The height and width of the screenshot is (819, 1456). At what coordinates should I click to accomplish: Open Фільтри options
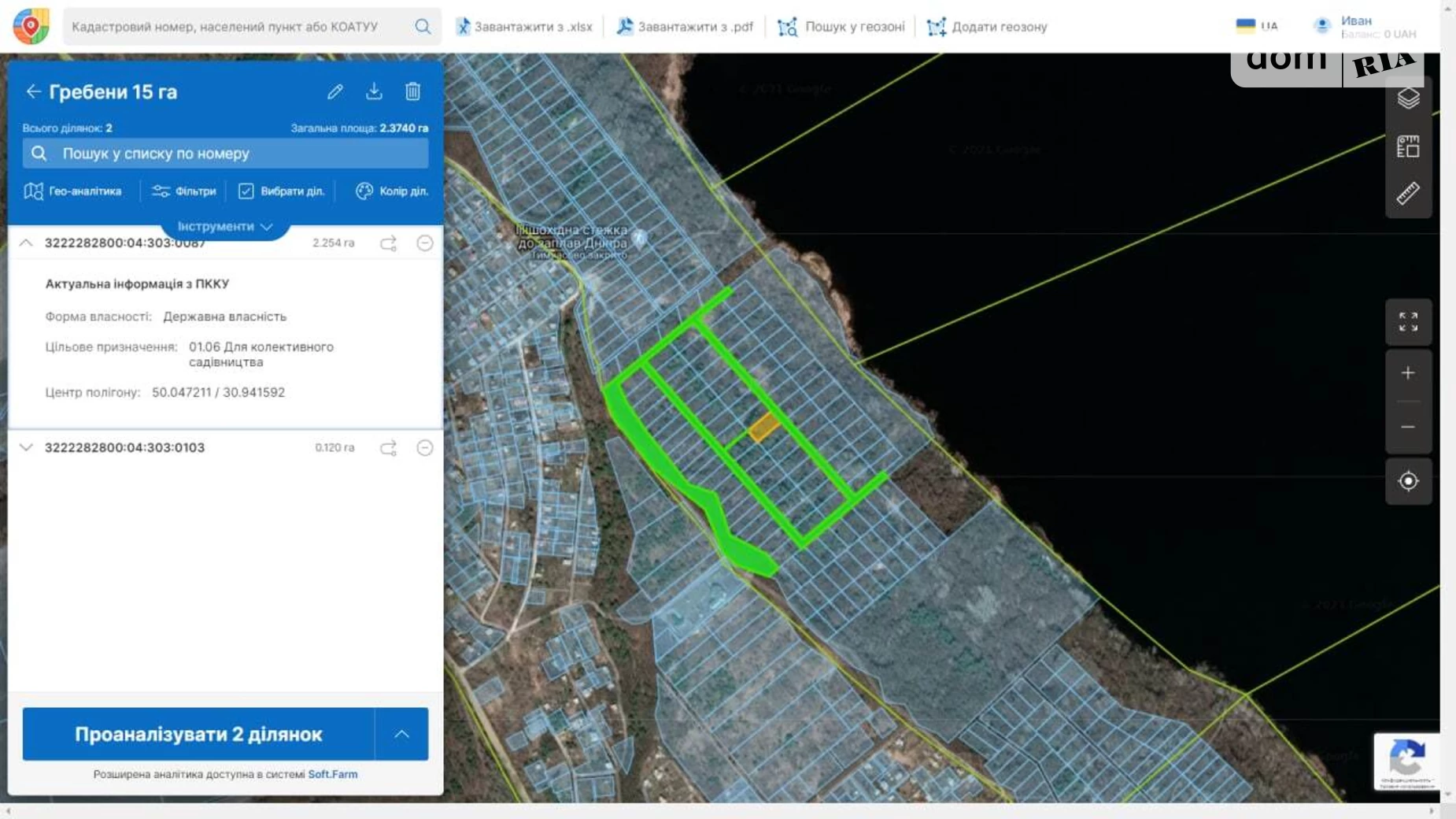[184, 191]
